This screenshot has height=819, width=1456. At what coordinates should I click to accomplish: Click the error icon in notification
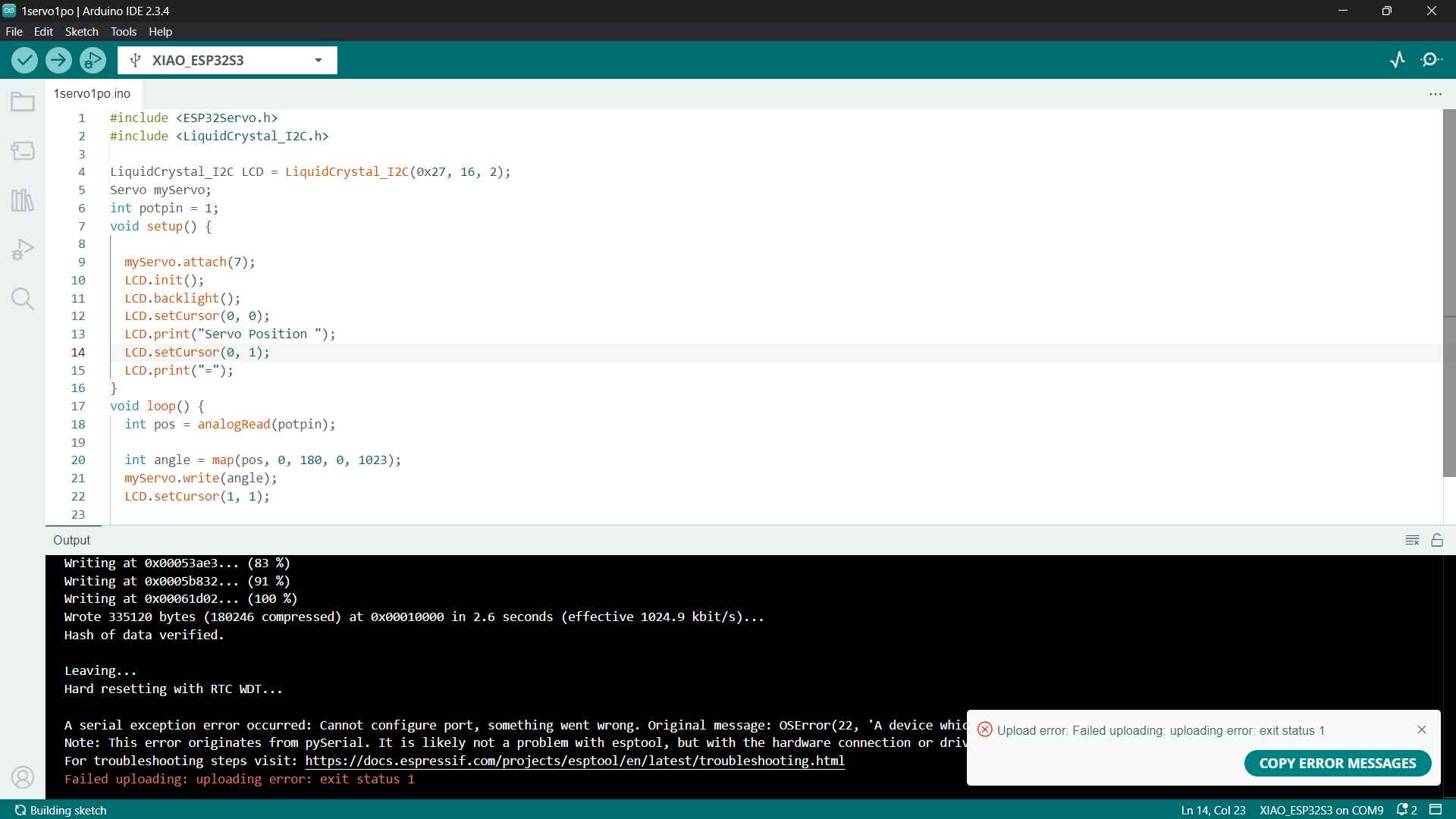(985, 730)
